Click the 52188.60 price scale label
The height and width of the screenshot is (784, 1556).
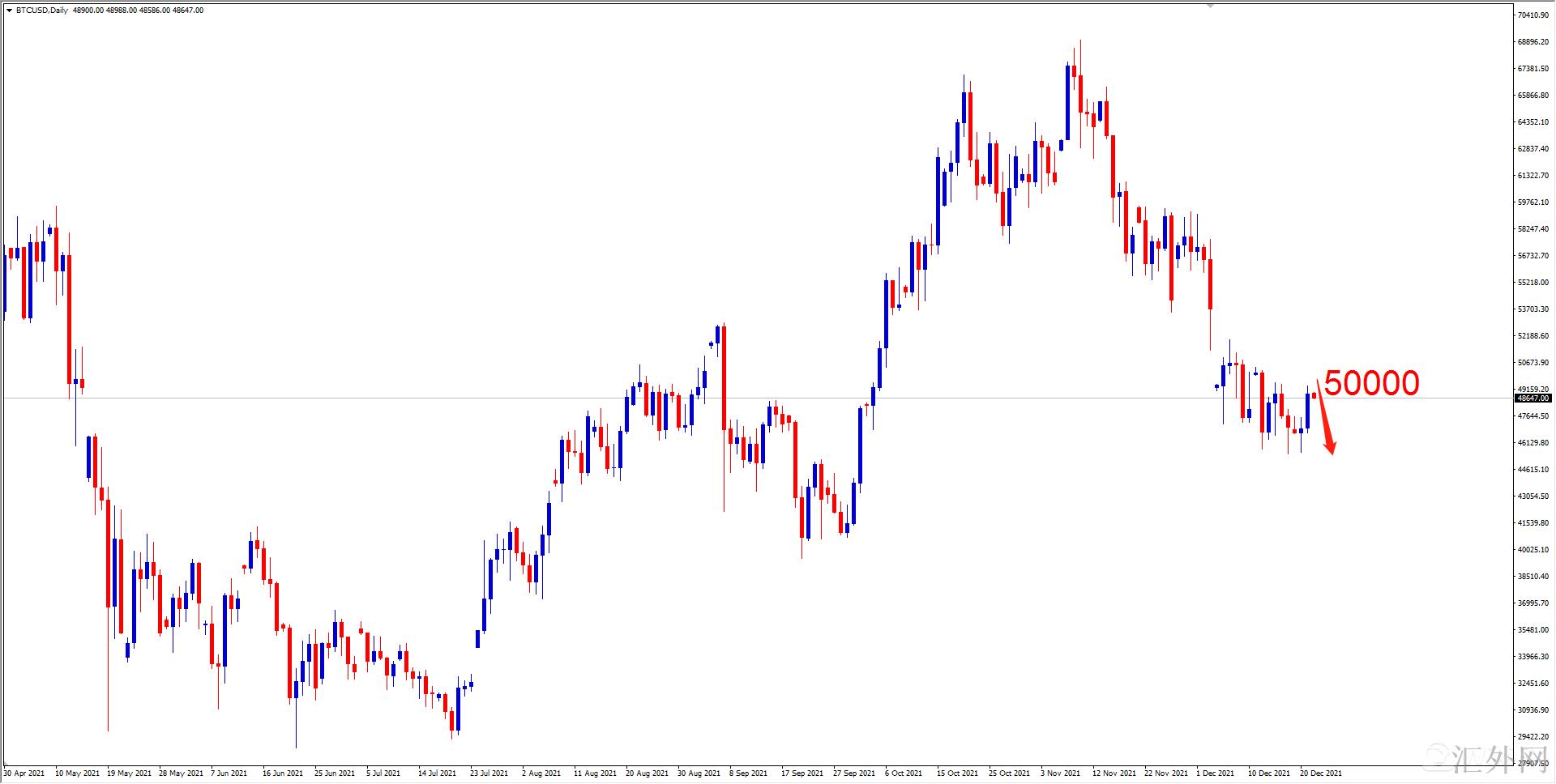(x=1532, y=336)
